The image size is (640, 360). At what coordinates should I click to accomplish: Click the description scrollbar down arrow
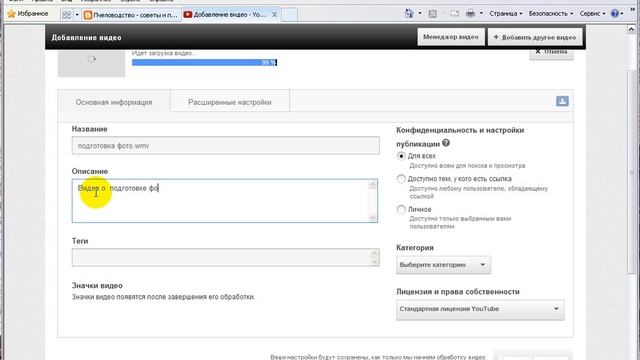pos(372,218)
